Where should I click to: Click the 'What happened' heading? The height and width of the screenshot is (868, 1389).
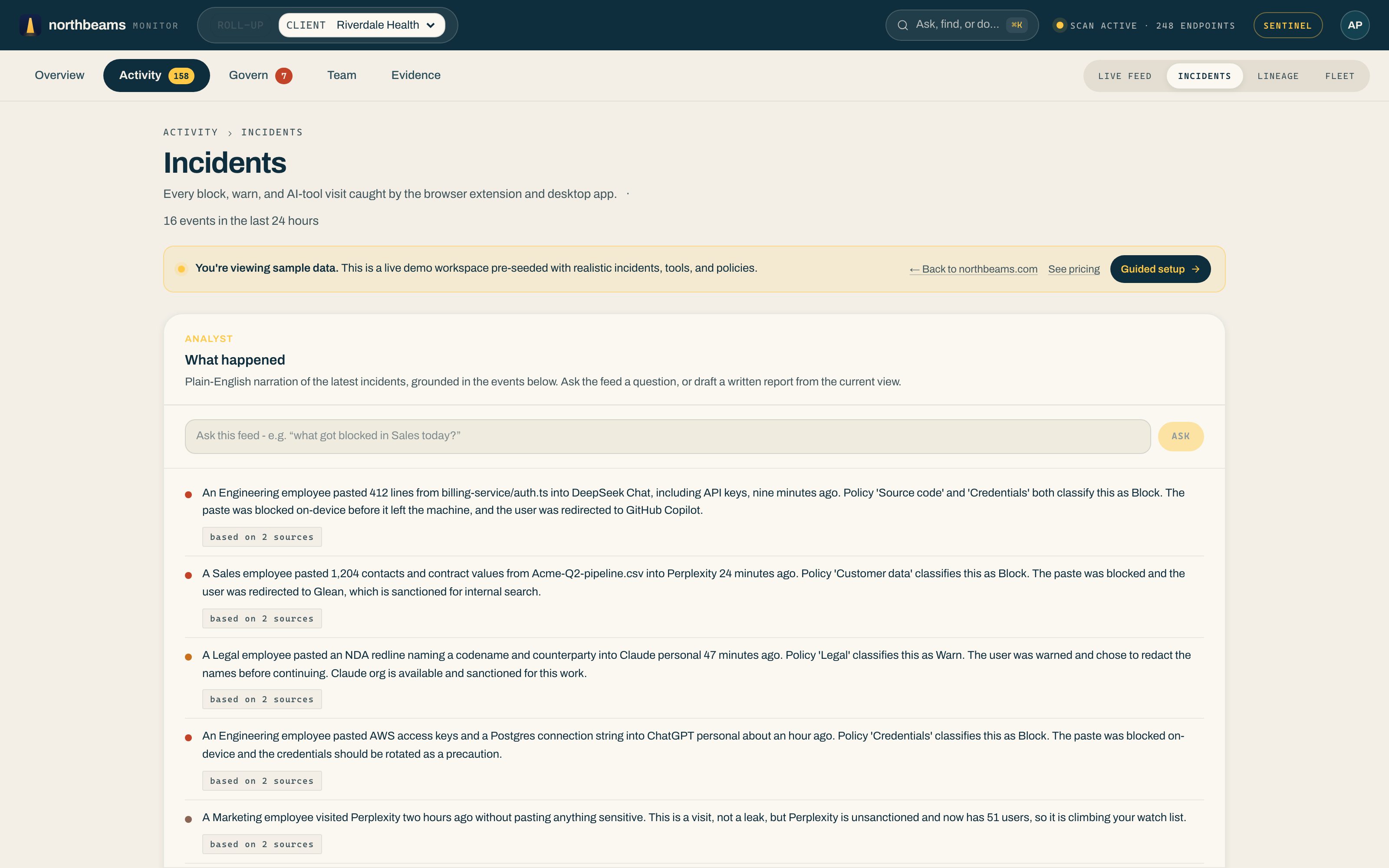coord(235,360)
